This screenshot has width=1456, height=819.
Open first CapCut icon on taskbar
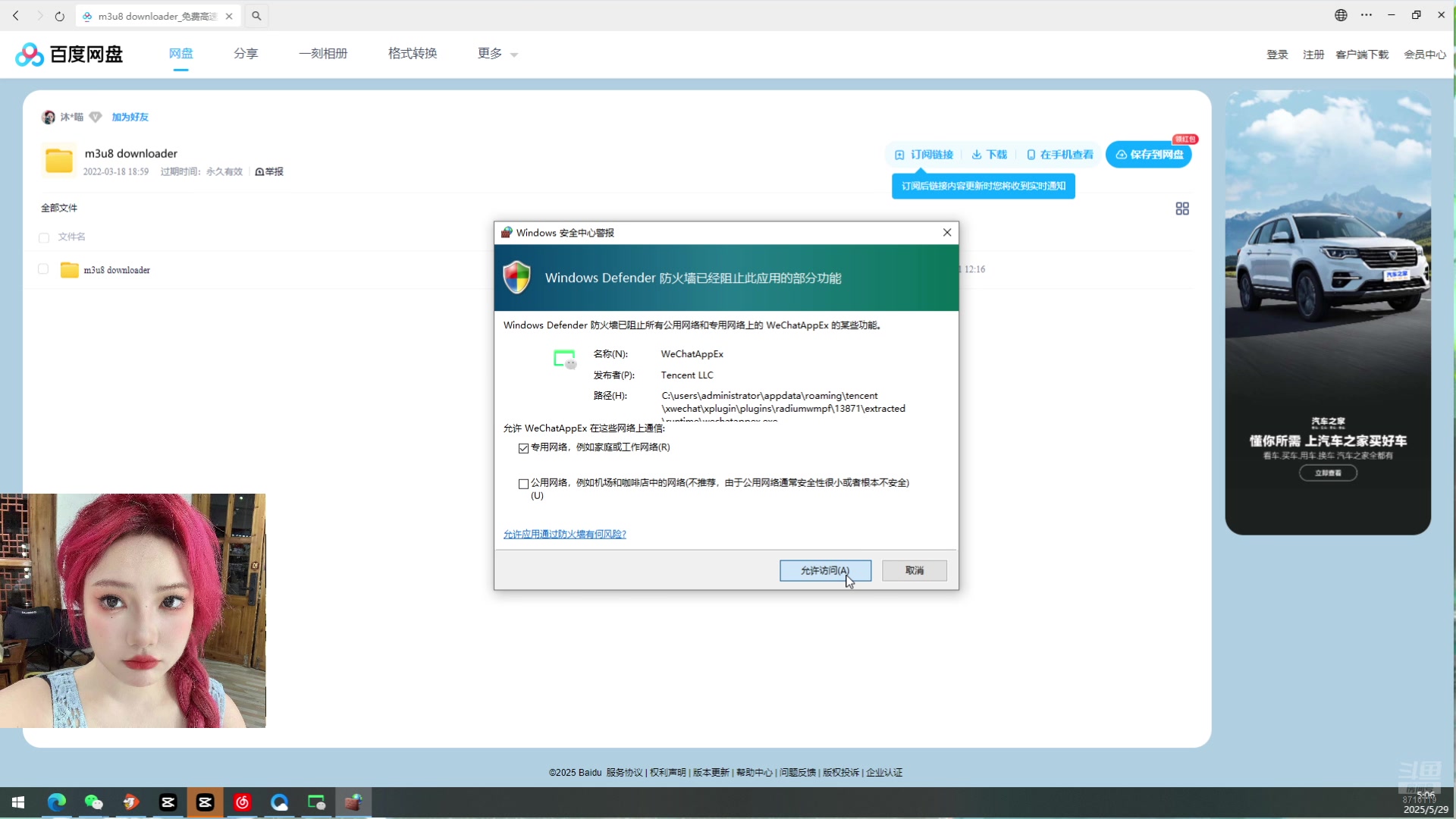tap(168, 802)
